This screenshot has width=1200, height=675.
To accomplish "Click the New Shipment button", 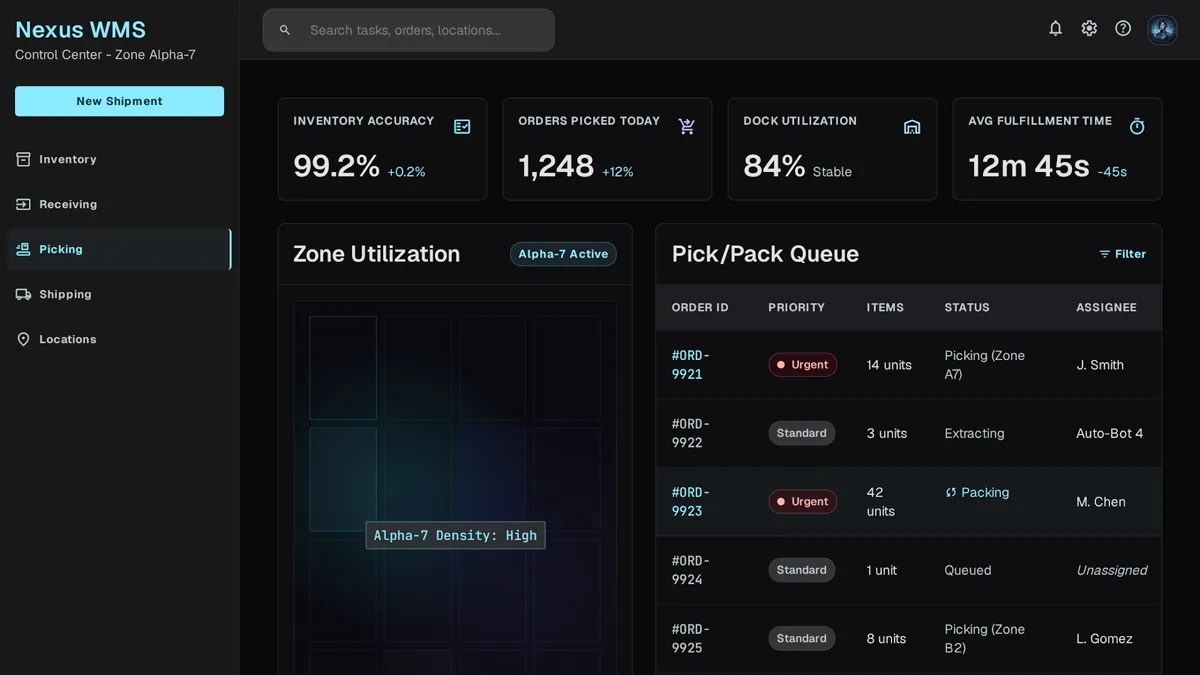I will [x=119, y=101].
